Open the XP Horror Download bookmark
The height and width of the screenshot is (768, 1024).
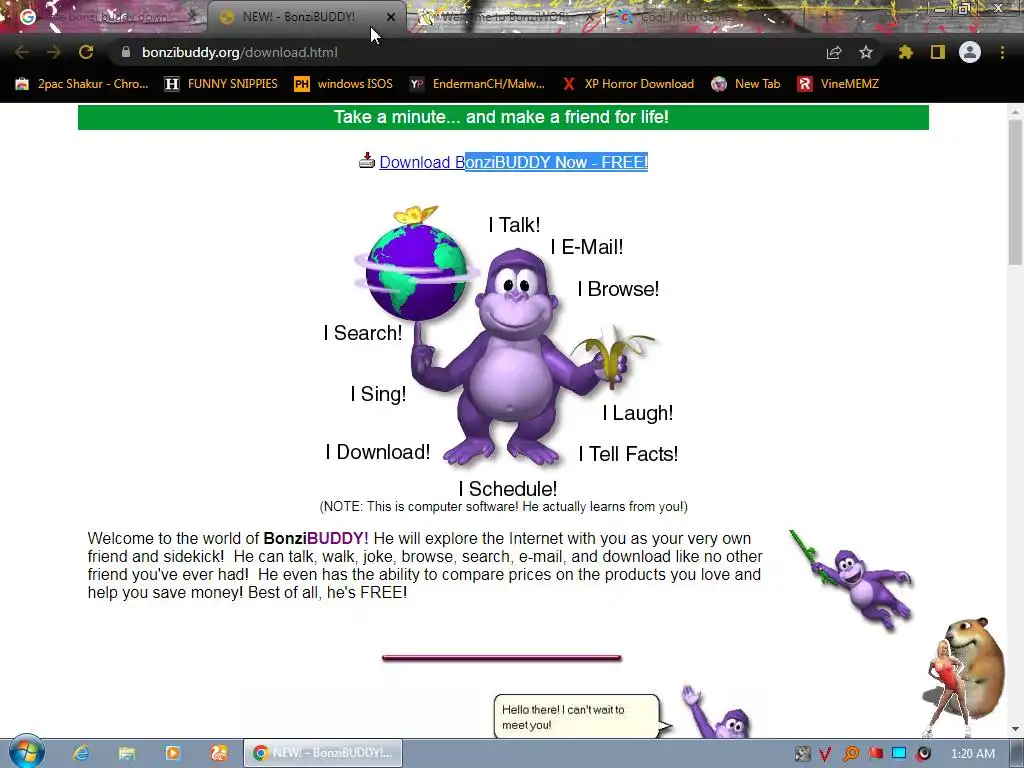[x=628, y=84]
